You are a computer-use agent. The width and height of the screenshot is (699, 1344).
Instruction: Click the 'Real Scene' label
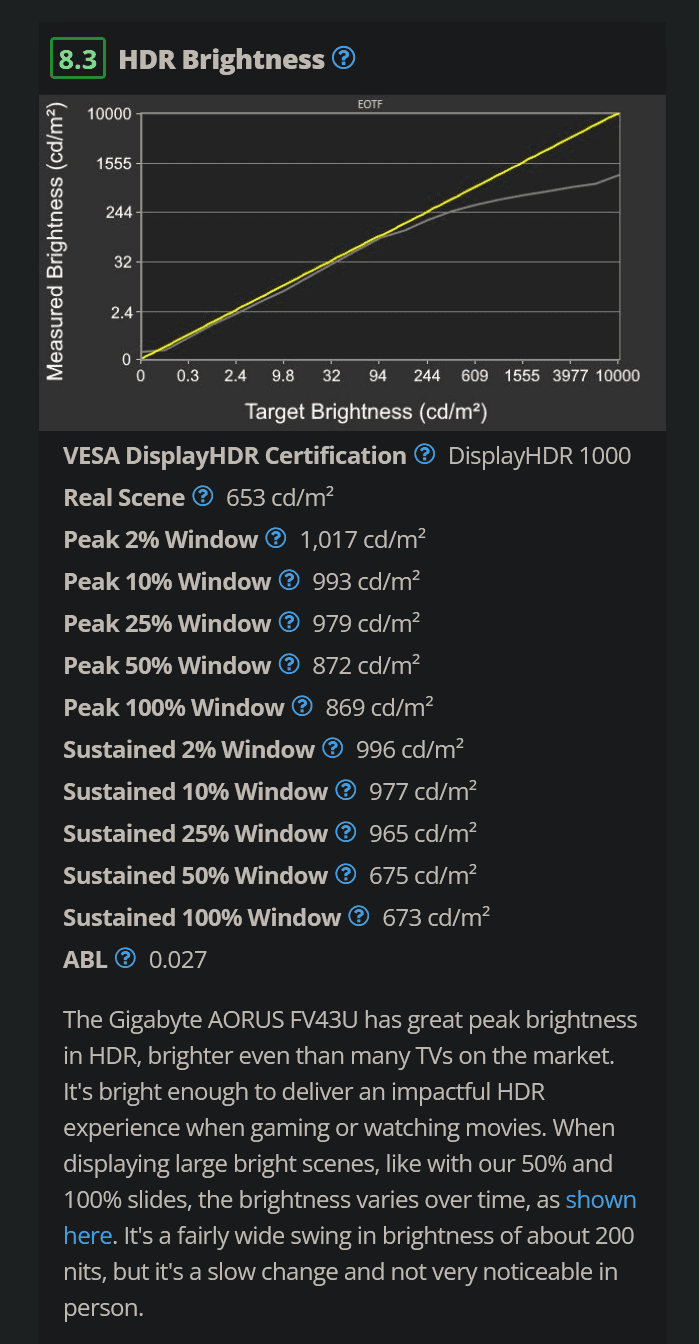click(x=124, y=498)
